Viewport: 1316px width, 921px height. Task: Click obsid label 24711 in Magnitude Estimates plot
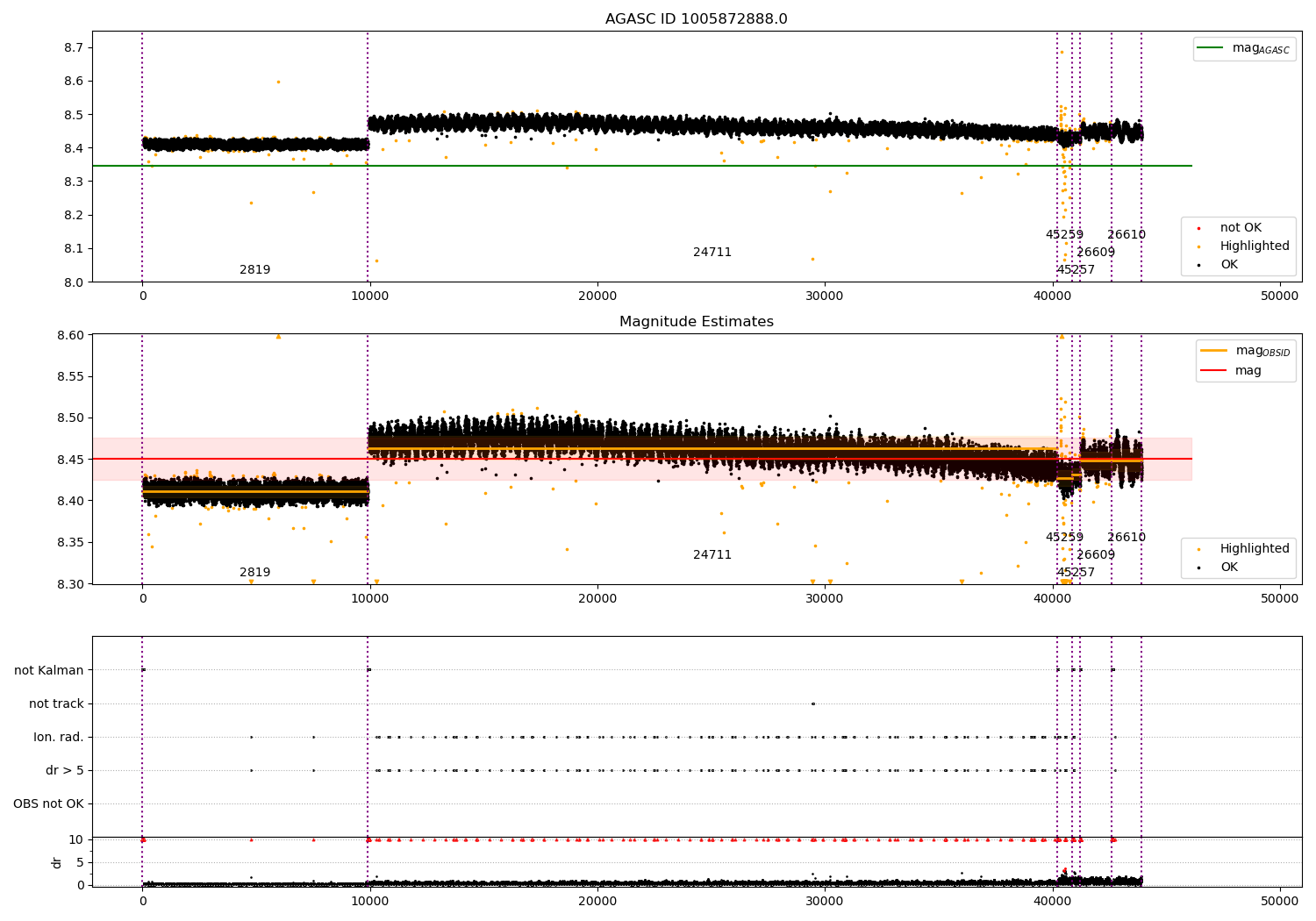click(x=712, y=555)
